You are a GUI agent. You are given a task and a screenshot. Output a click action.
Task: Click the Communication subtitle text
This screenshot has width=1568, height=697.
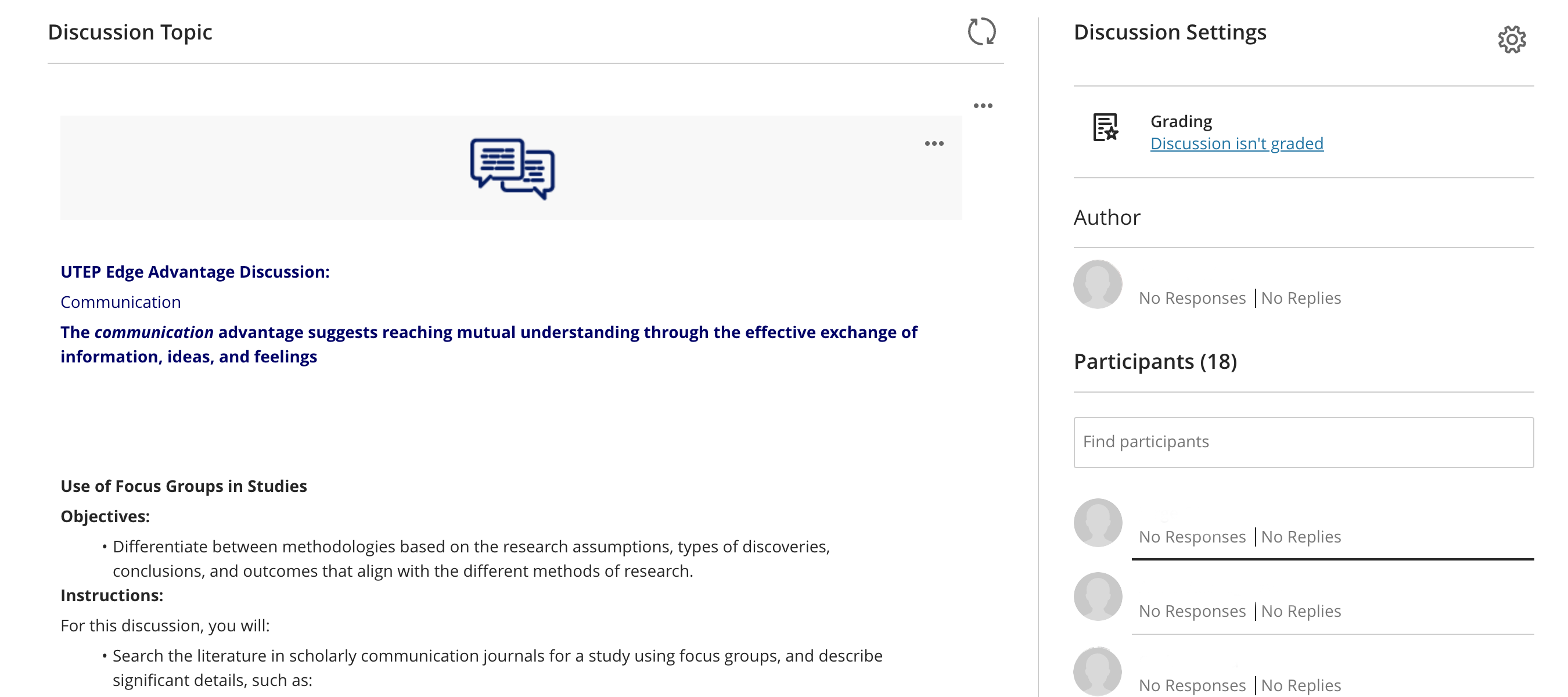(x=121, y=302)
